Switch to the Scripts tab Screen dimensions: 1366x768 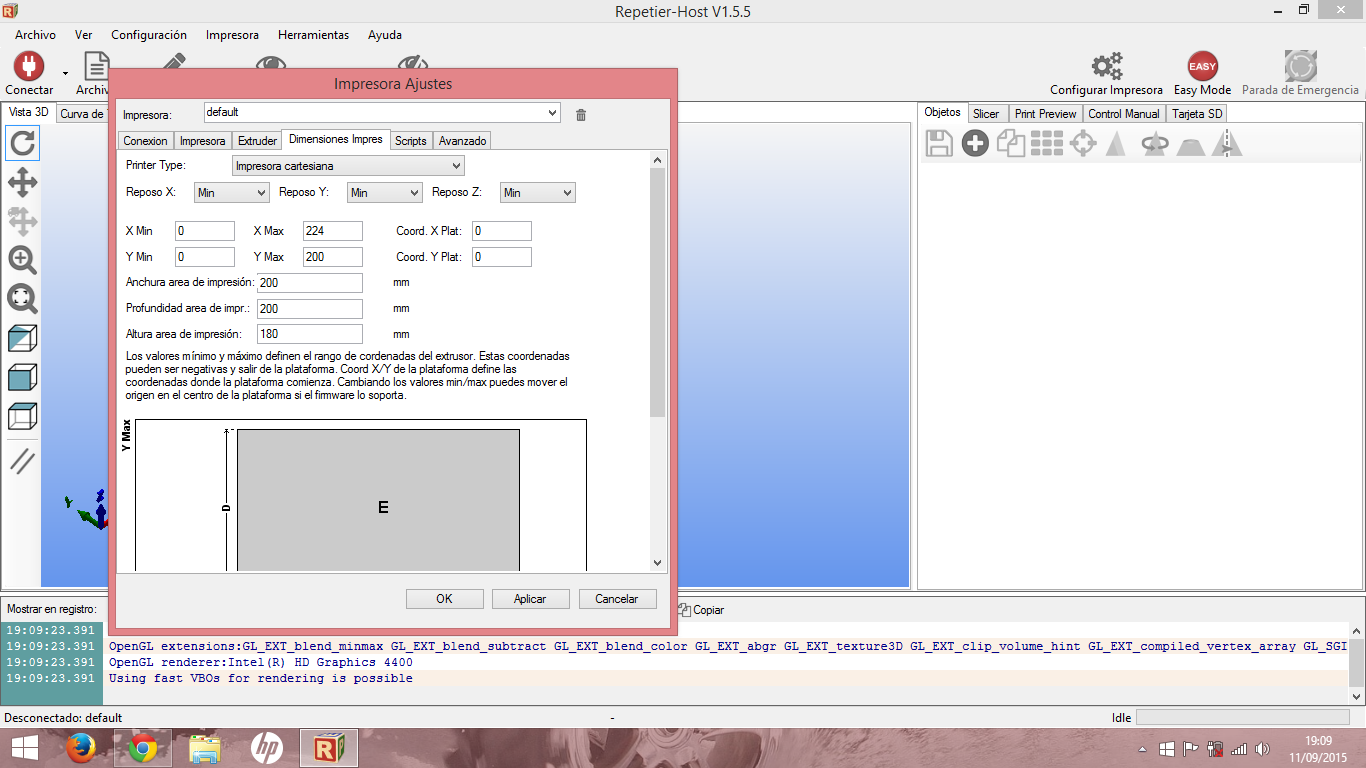[410, 141]
